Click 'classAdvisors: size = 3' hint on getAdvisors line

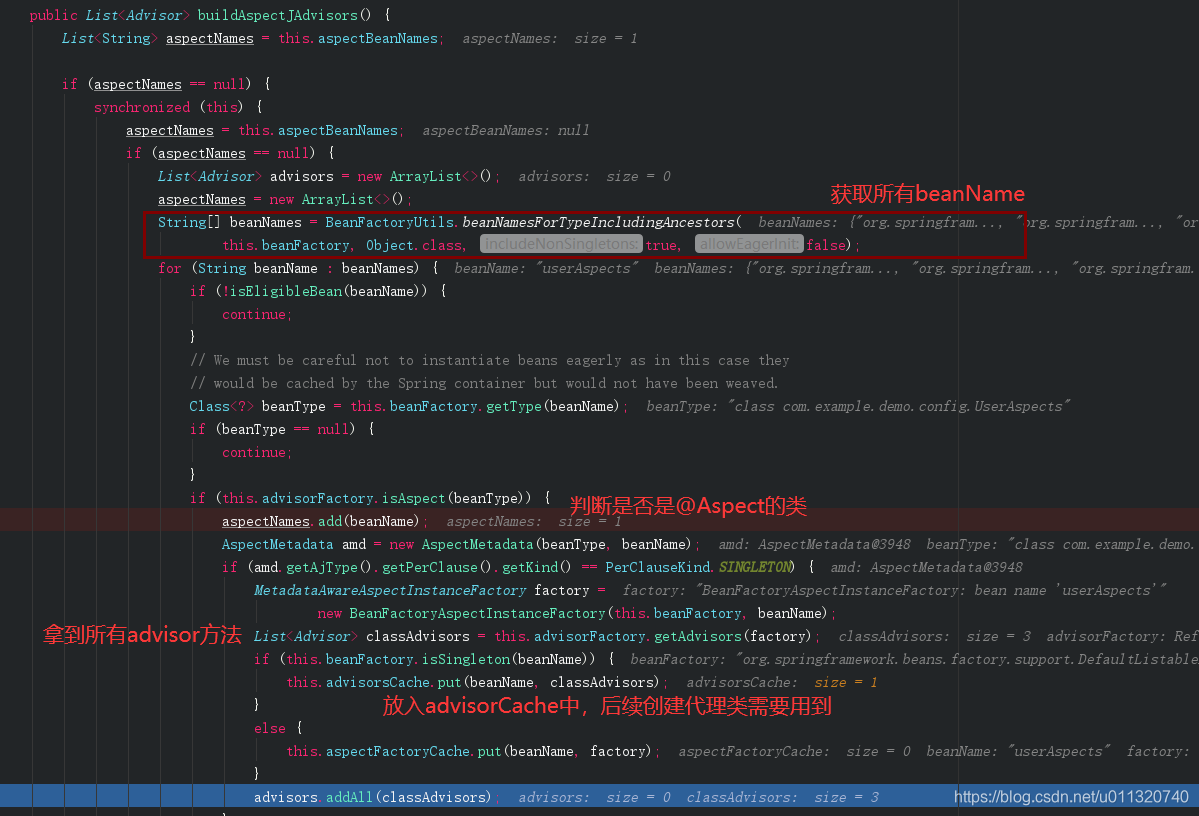point(934,636)
